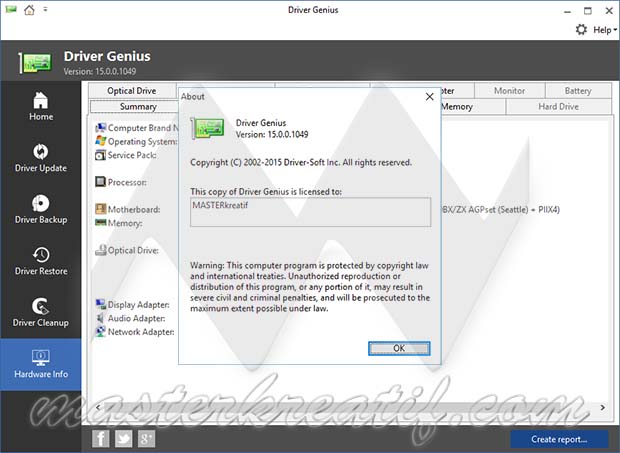Click the horizontal scrollbar left arrow
This screenshot has width=620, height=453.
pos(98,407)
